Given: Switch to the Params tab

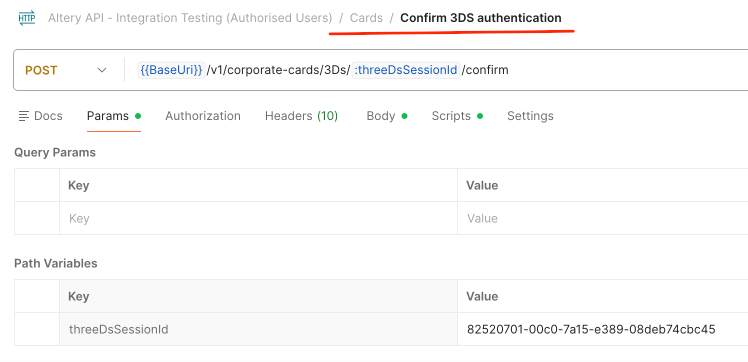Looking at the screenshot, I should [114, 116].
